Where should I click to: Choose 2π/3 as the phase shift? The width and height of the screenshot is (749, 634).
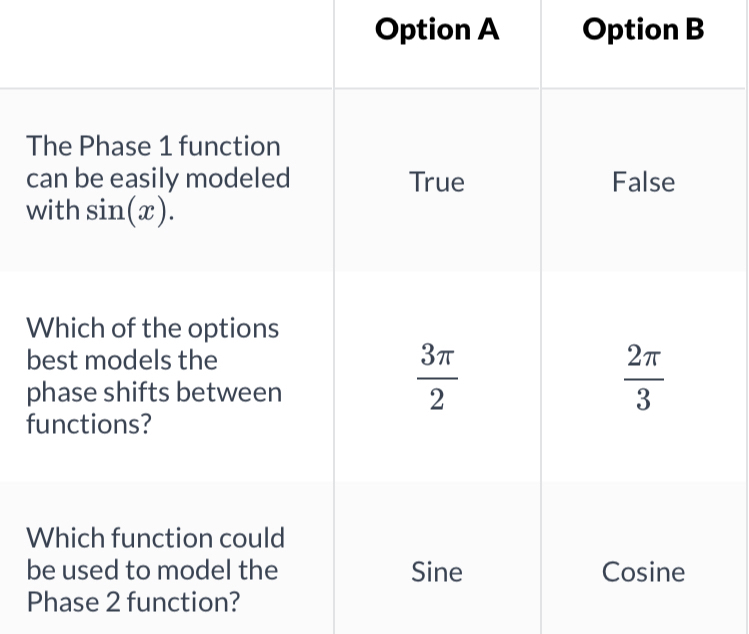[x=643, y=377]
